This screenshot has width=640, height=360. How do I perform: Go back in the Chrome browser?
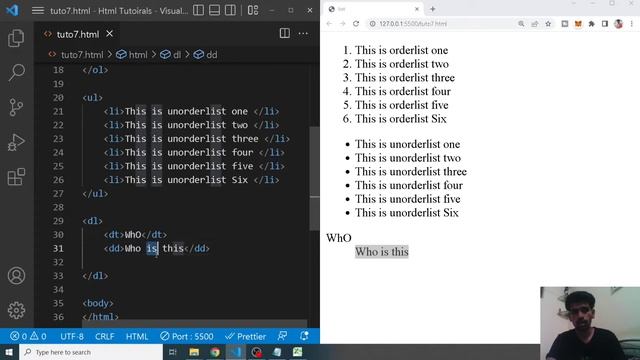click(329, 24)
